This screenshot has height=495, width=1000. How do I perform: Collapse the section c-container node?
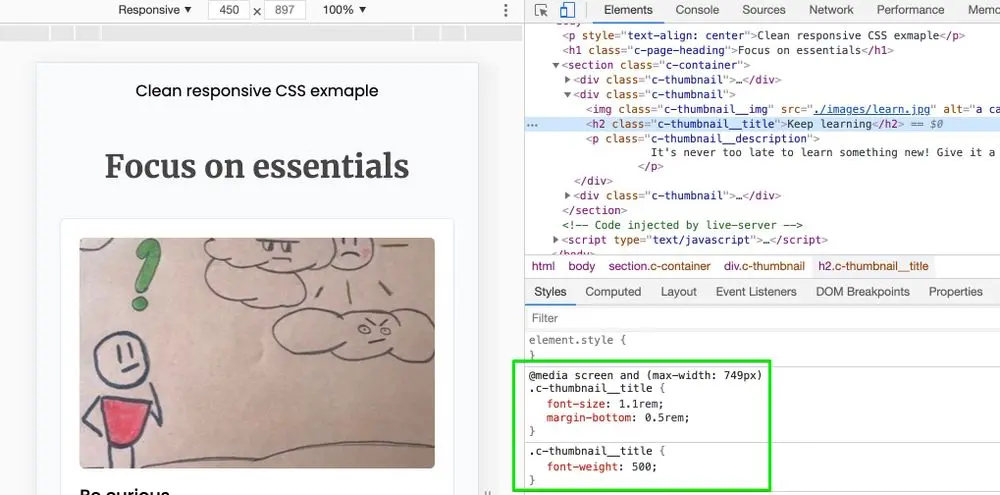click(x=558, y=66)
